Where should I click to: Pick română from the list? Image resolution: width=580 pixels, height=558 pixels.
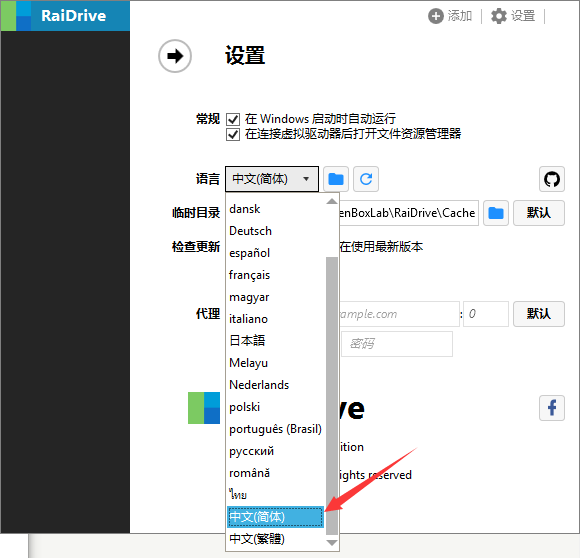click(276, 473)
